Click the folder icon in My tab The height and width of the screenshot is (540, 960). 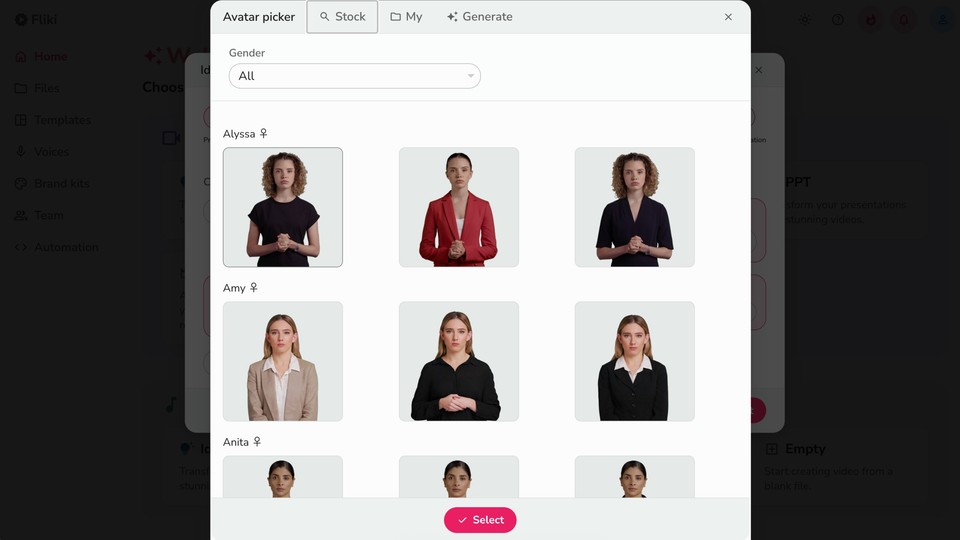396,17
